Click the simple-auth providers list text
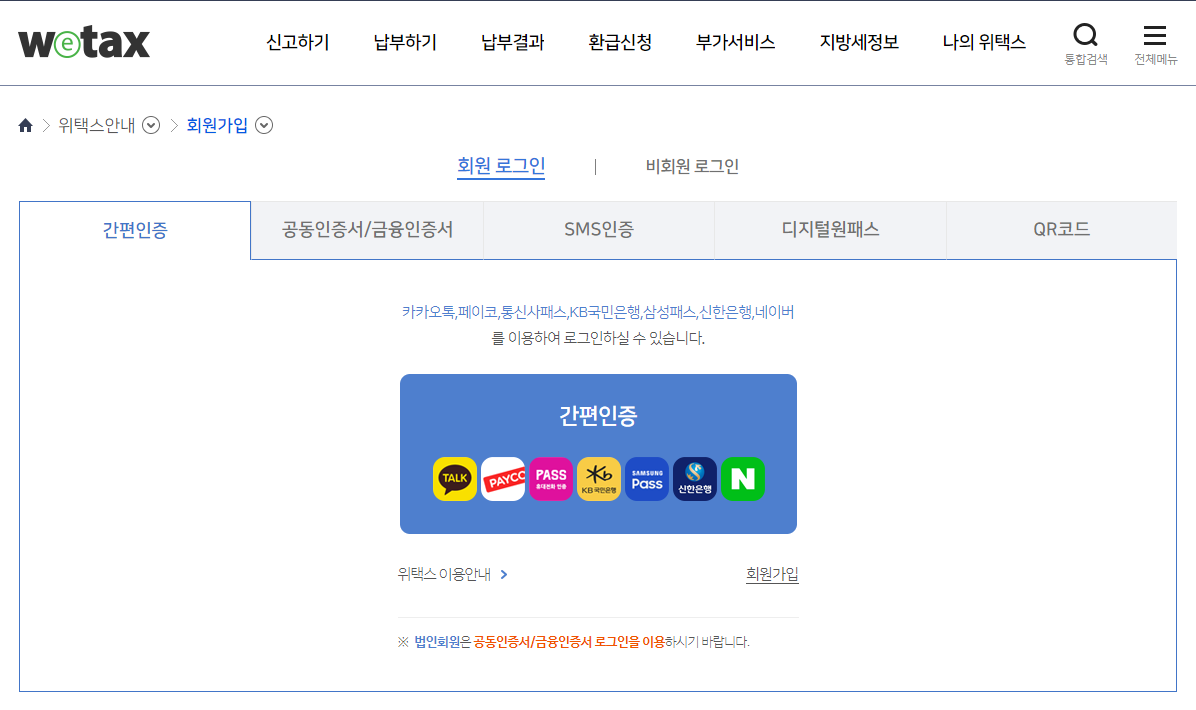This screenshot has width=1196, height=710. (x=598, y=312)
